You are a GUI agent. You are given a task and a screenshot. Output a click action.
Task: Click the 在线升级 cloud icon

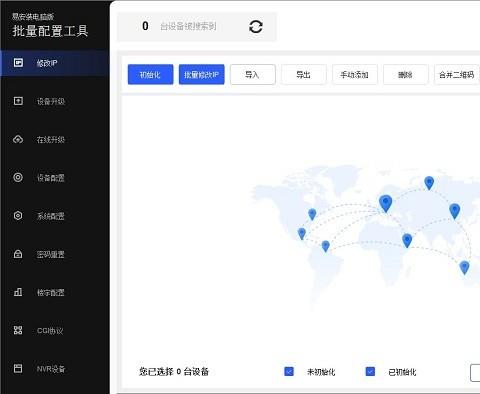[x=18, y=139]
